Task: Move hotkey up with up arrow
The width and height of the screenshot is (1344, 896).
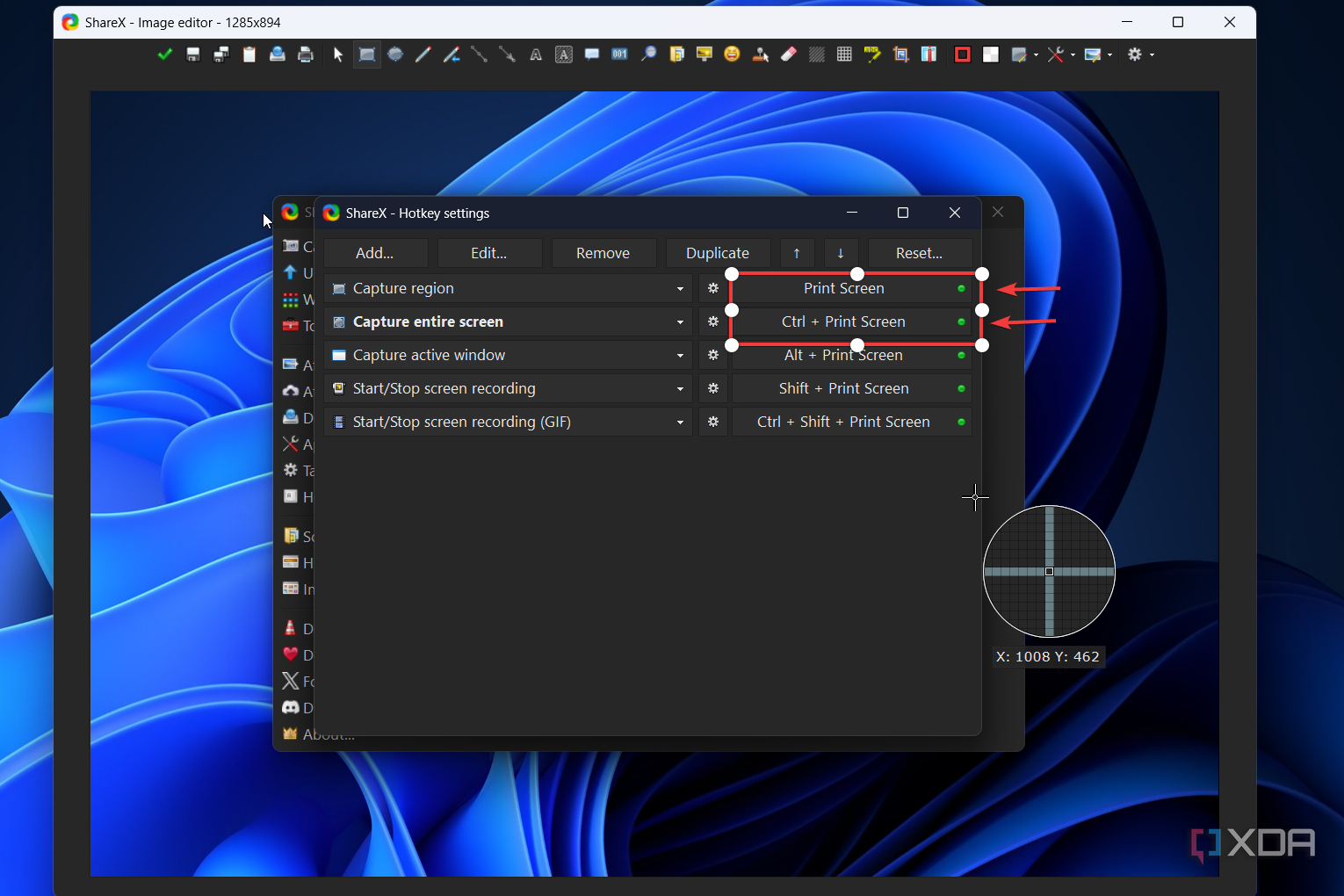Action: [x=797, y=253]
